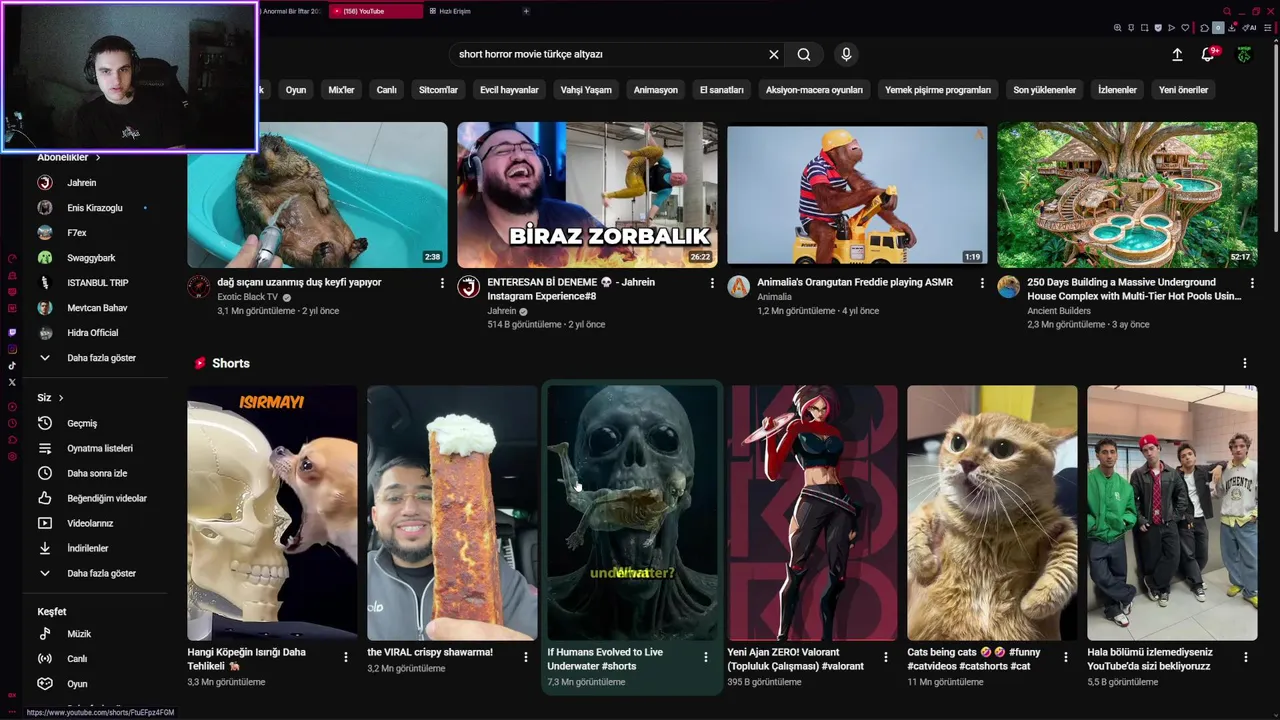1280x720 pixels.
Task: Select the Mix'ler filter chip
Action: point(341,90)
